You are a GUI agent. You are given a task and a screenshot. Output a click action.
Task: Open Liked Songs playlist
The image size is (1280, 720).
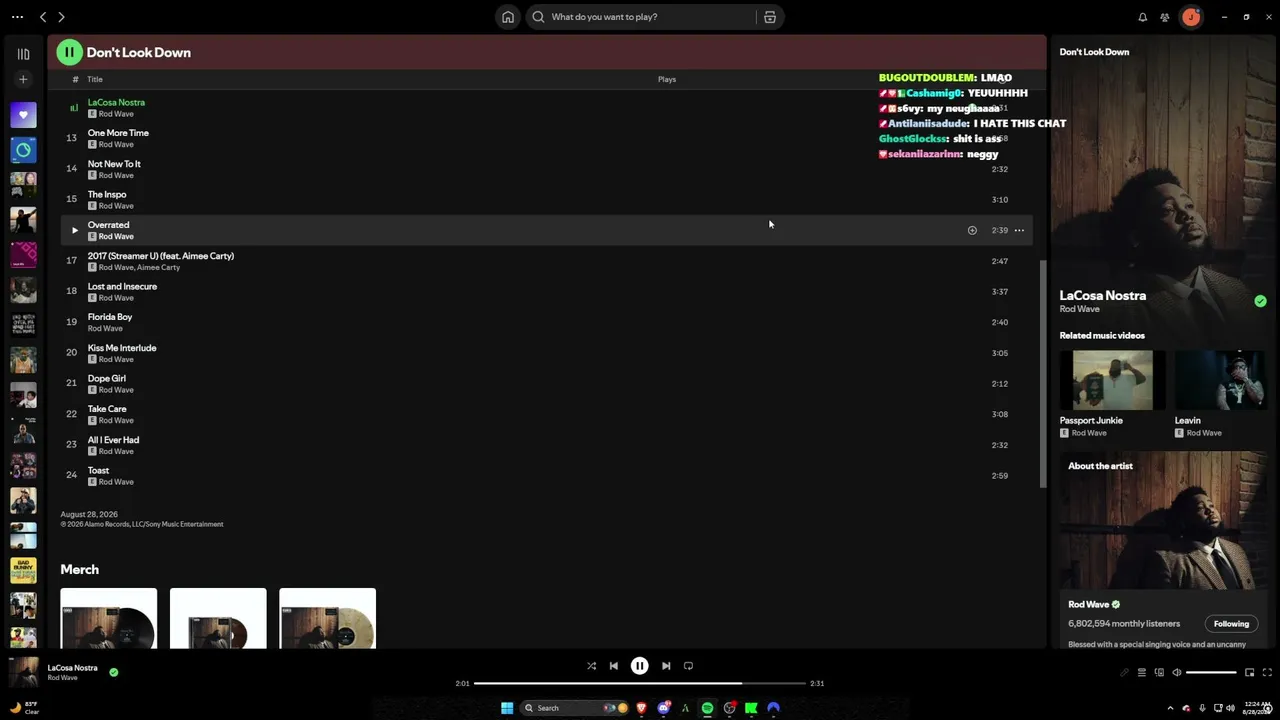point(23,115)
